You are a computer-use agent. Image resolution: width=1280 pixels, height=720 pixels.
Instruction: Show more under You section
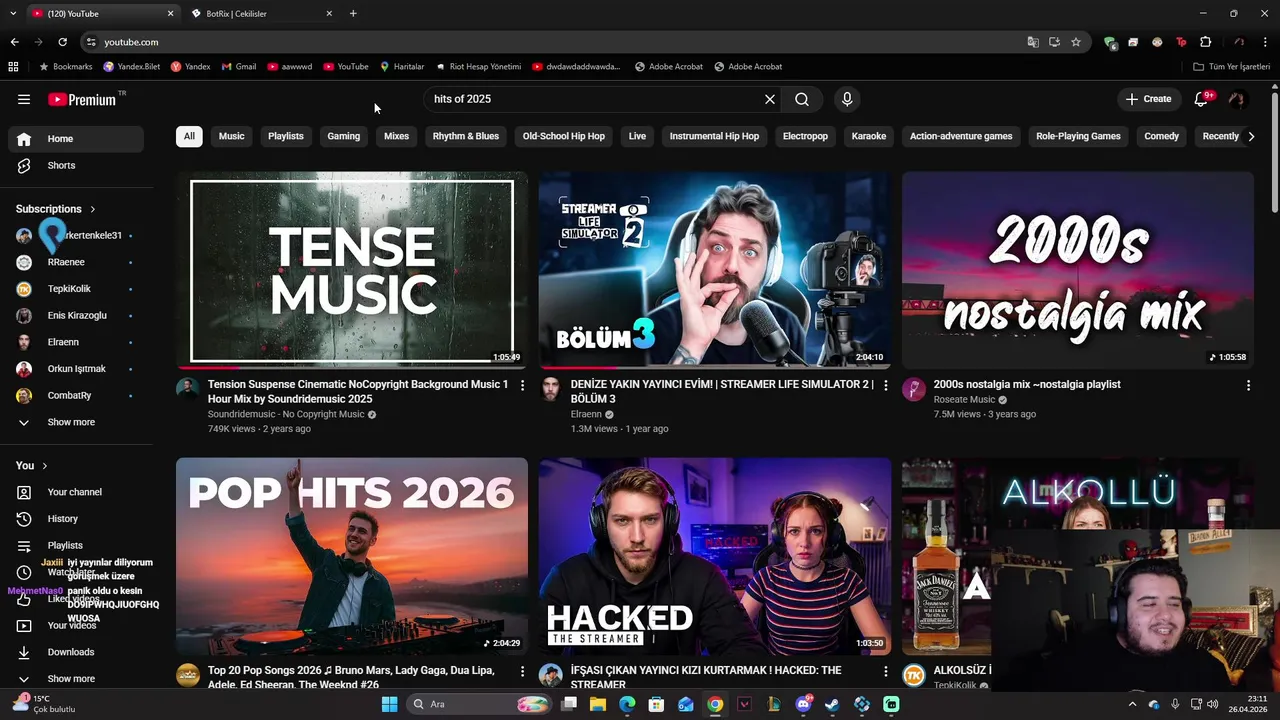click(x=75, y=679)
